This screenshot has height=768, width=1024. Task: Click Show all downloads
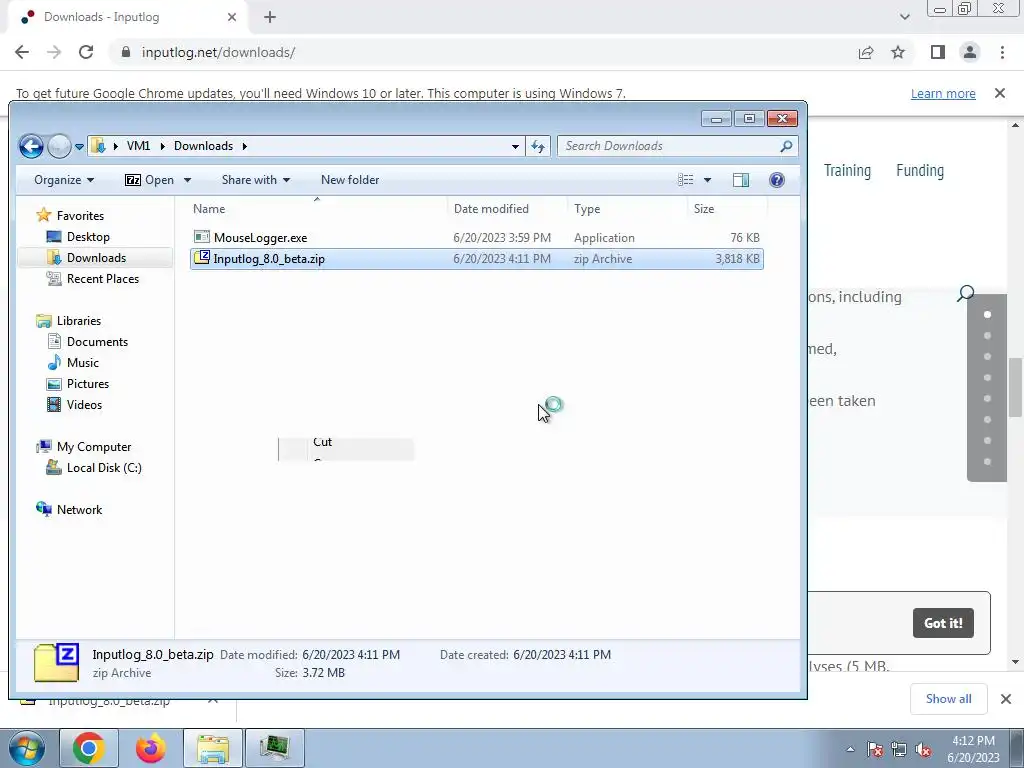coord(948,699)
